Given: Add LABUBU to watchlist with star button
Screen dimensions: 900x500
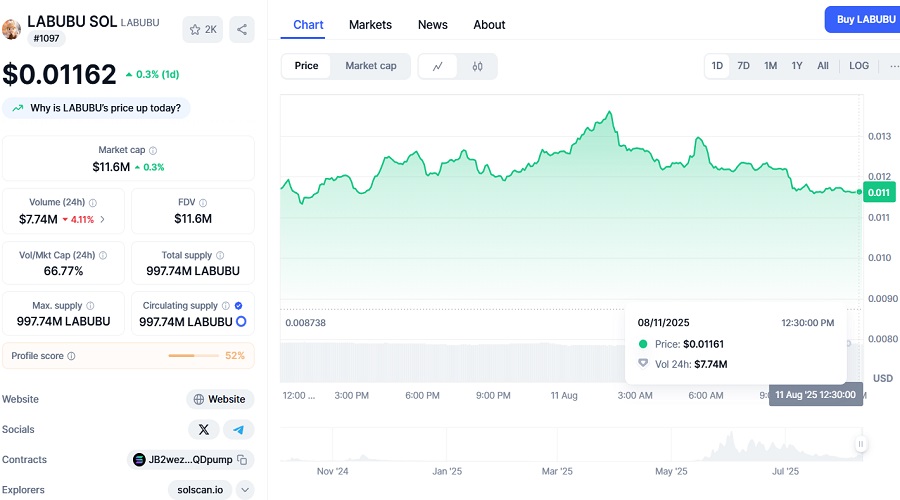Looking at the screenshot, I should click(x=203, y=29).
